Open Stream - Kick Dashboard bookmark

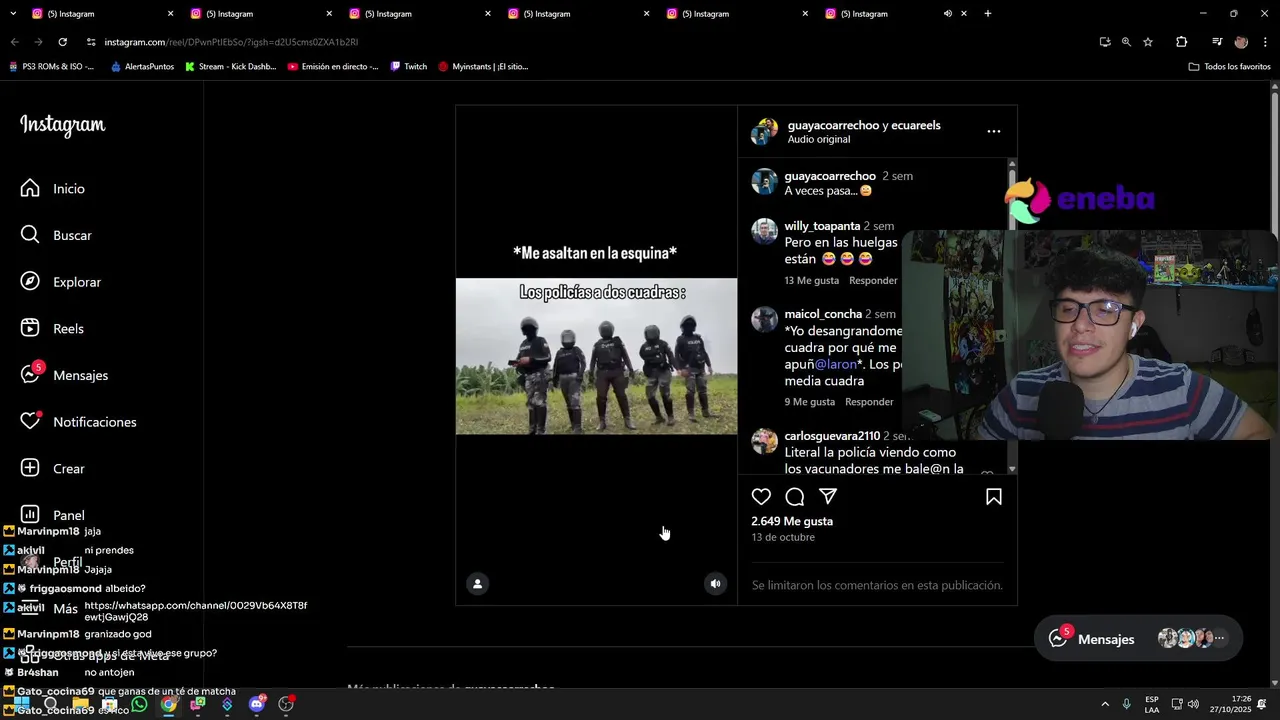pos(230,67)
